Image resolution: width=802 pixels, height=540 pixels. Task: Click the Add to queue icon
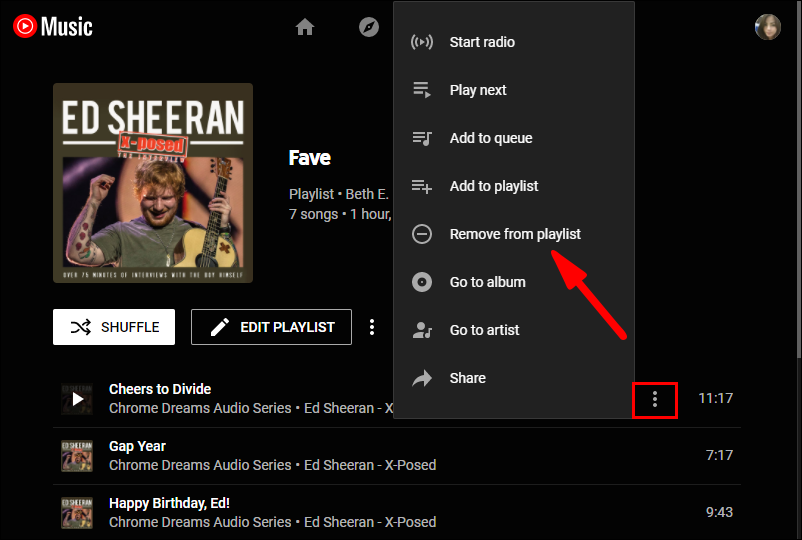[422, 138]
